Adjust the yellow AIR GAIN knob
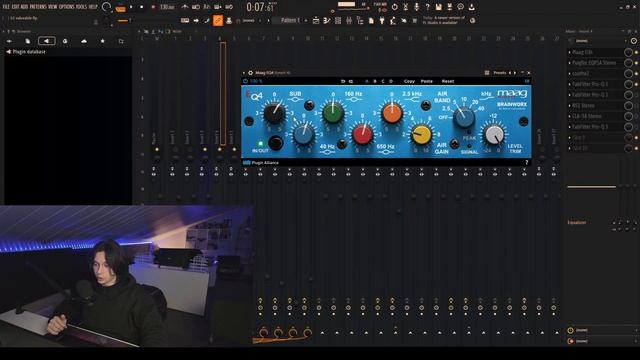Image resolution: width=640 pixels, height=360 pixels. point(421,135)
